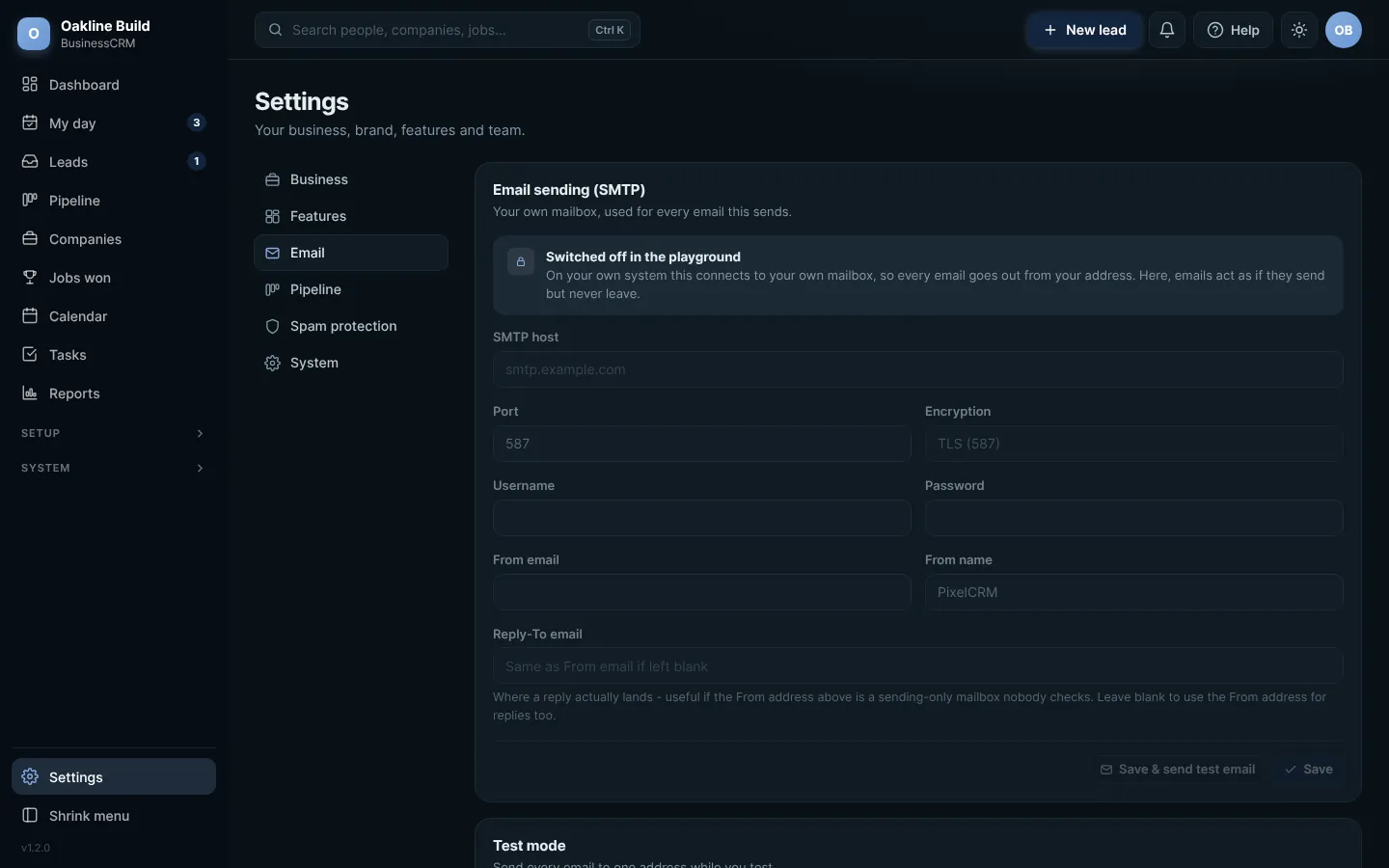Click the From name input field
Screen dimensions: 1389x868
coord(1134,592)
